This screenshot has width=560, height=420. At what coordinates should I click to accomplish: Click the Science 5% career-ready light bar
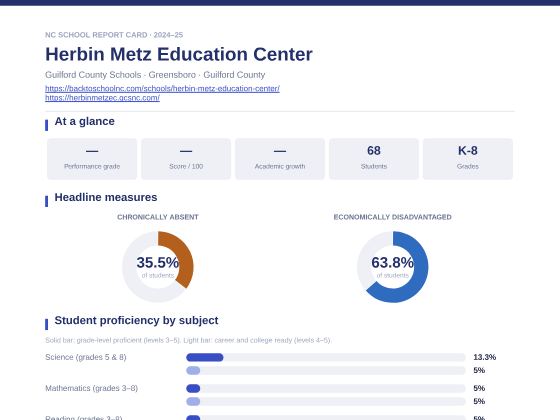click(x=326, y=370)
